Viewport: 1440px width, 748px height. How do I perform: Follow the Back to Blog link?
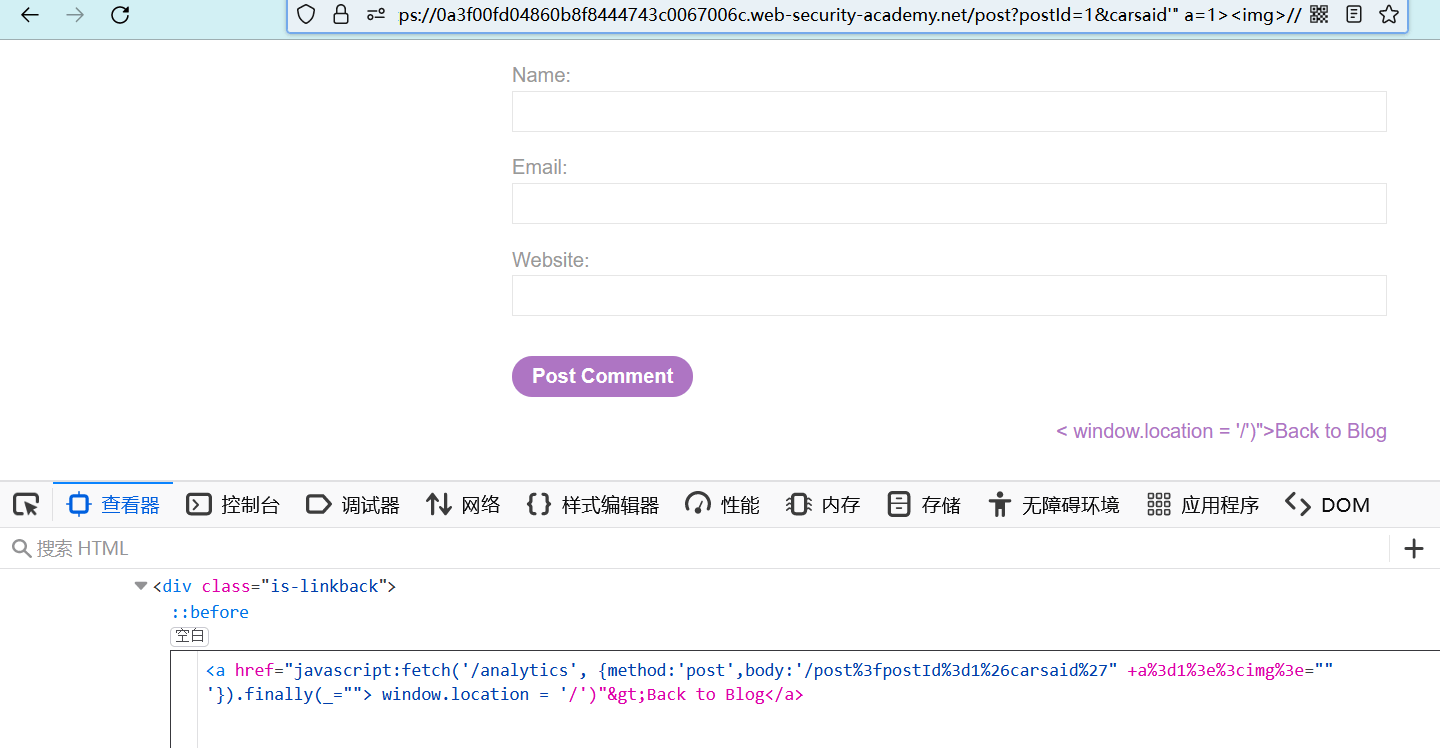pyautogui.click(x=1330, y=431)
